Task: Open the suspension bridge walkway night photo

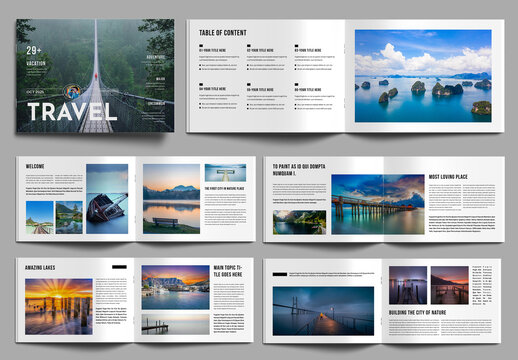Action: 323,311
